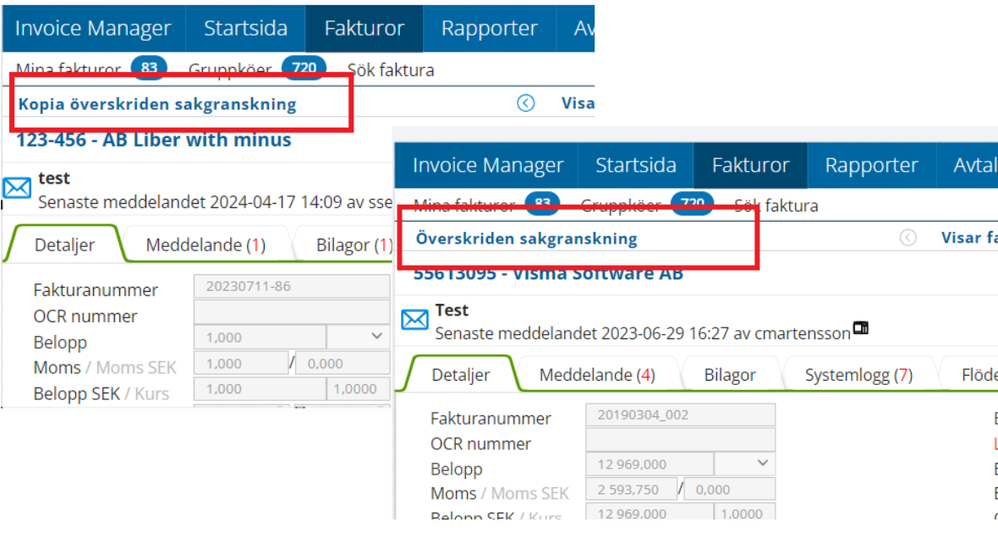Screen dimensions: 998x544
Task: Click 'Senaste meddelandet 2024-04-17 14:09' text
Action: pyautogui.click(x=190, y=202)
